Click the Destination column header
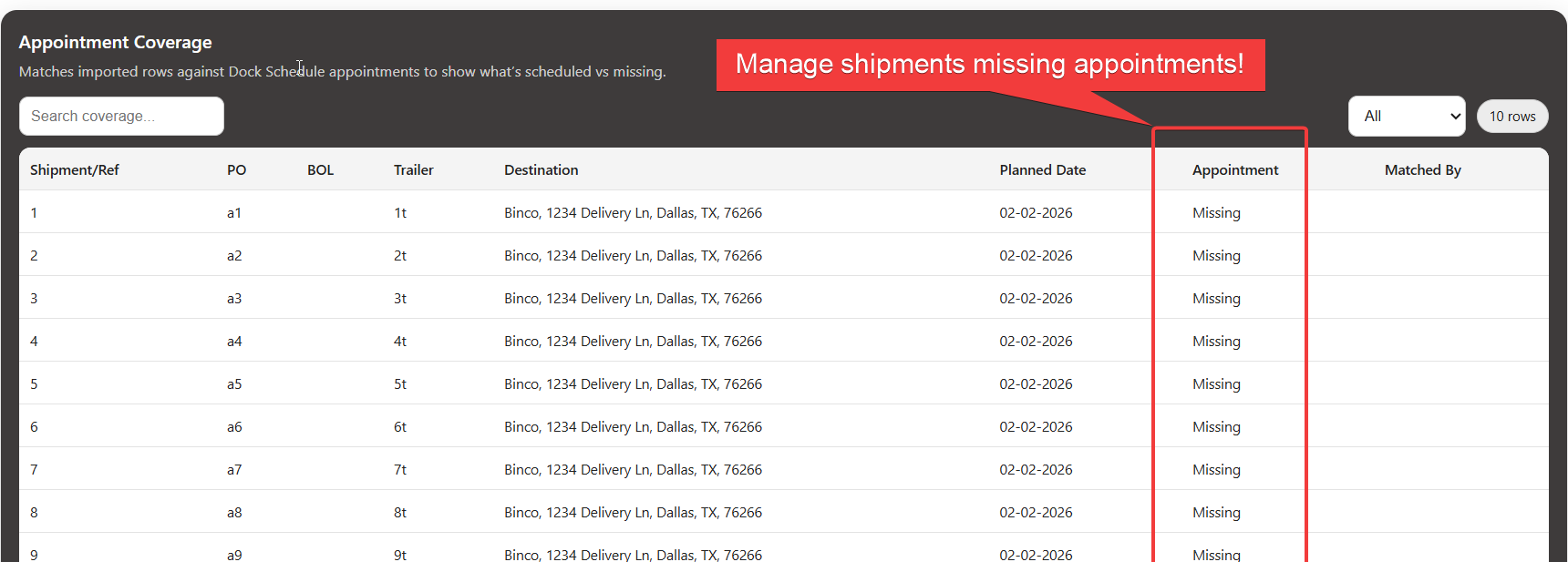This screenshot has height=562, width=1568. pos(541,170)
